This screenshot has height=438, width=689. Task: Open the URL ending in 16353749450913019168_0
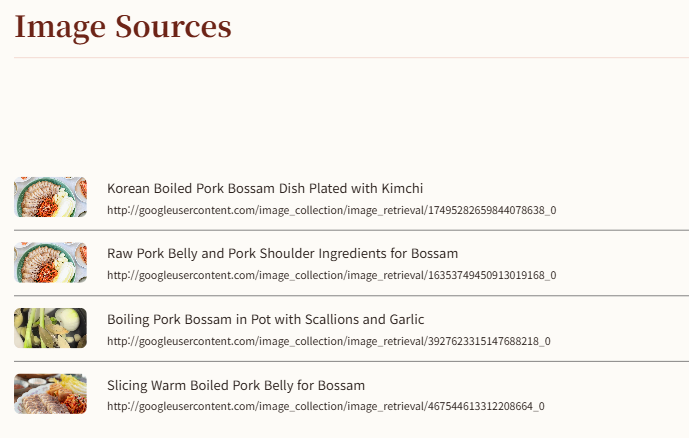click(x=332, y=275)
